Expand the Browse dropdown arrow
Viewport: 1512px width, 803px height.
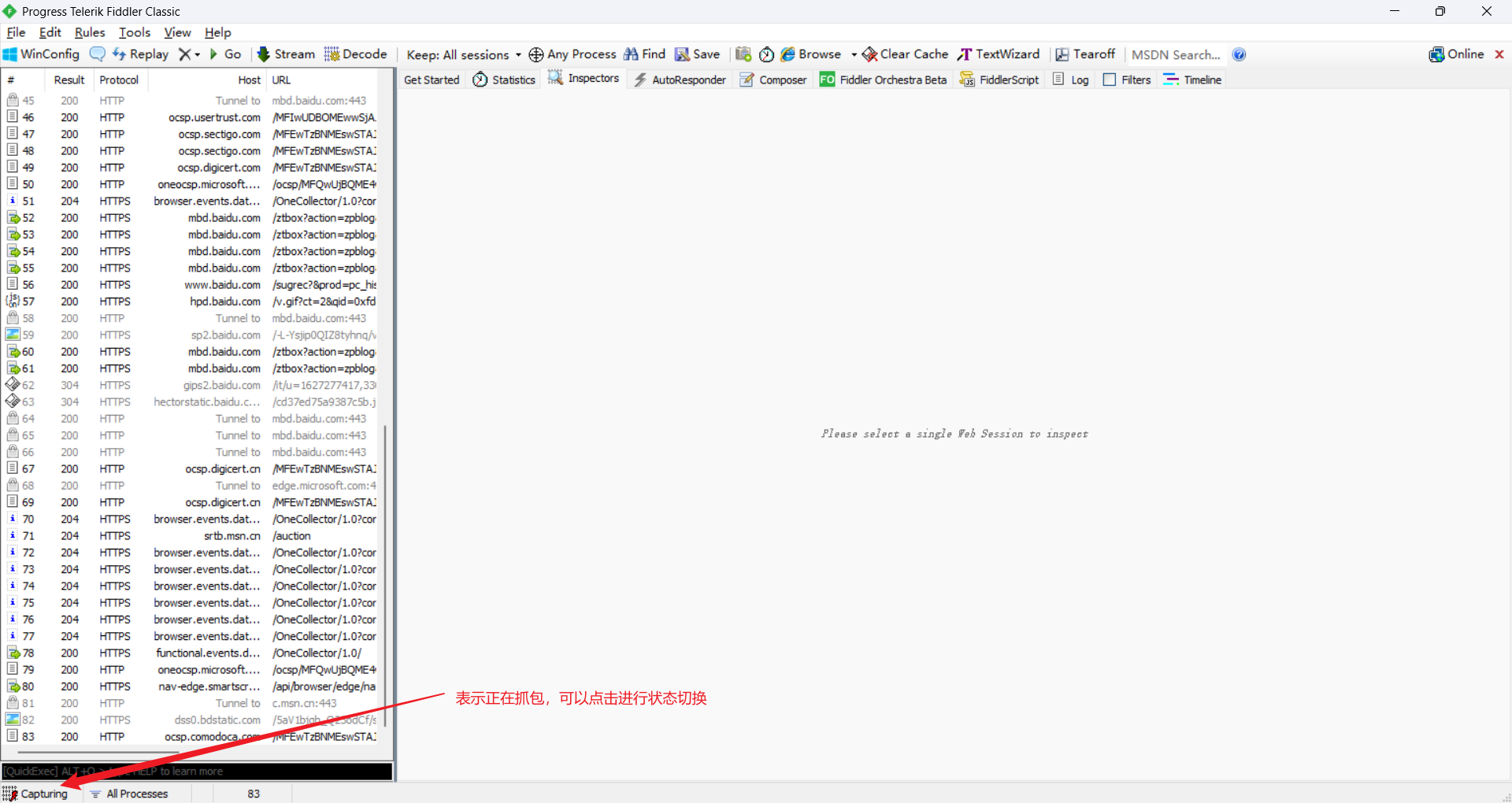click(x=854, y=55)
